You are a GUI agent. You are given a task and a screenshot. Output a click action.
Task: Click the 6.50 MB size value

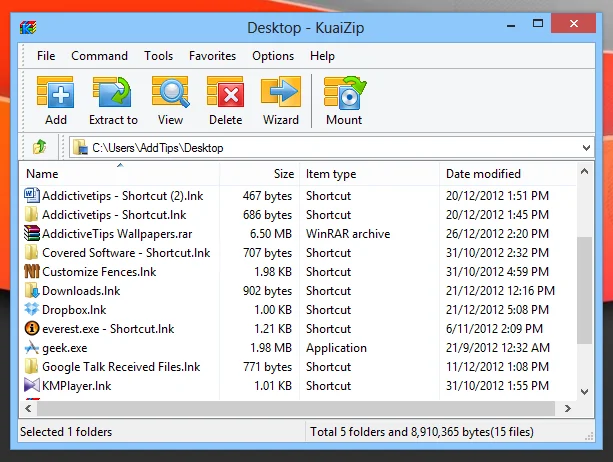point(271,234)
